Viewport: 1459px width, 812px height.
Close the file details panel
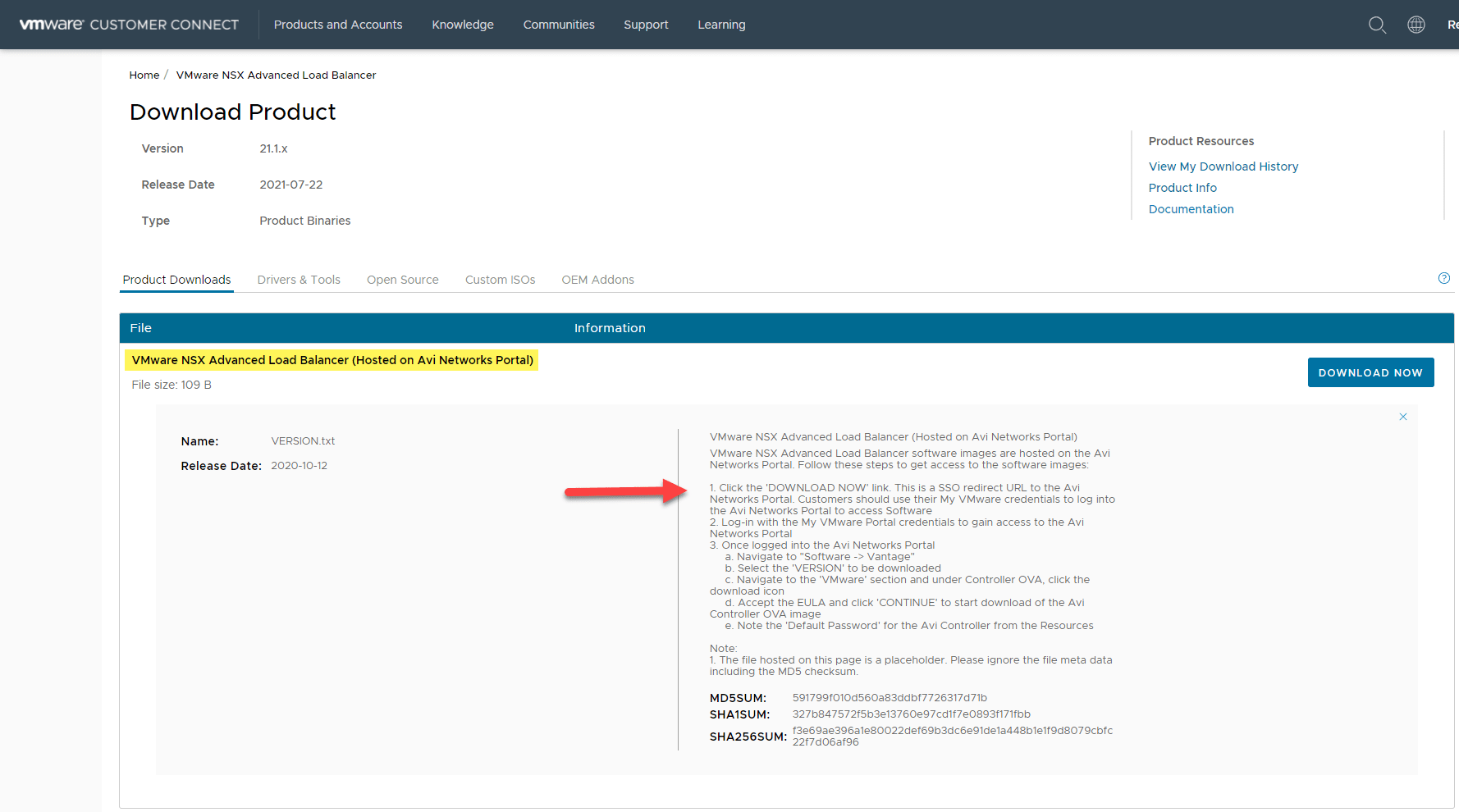(1403, 417)
